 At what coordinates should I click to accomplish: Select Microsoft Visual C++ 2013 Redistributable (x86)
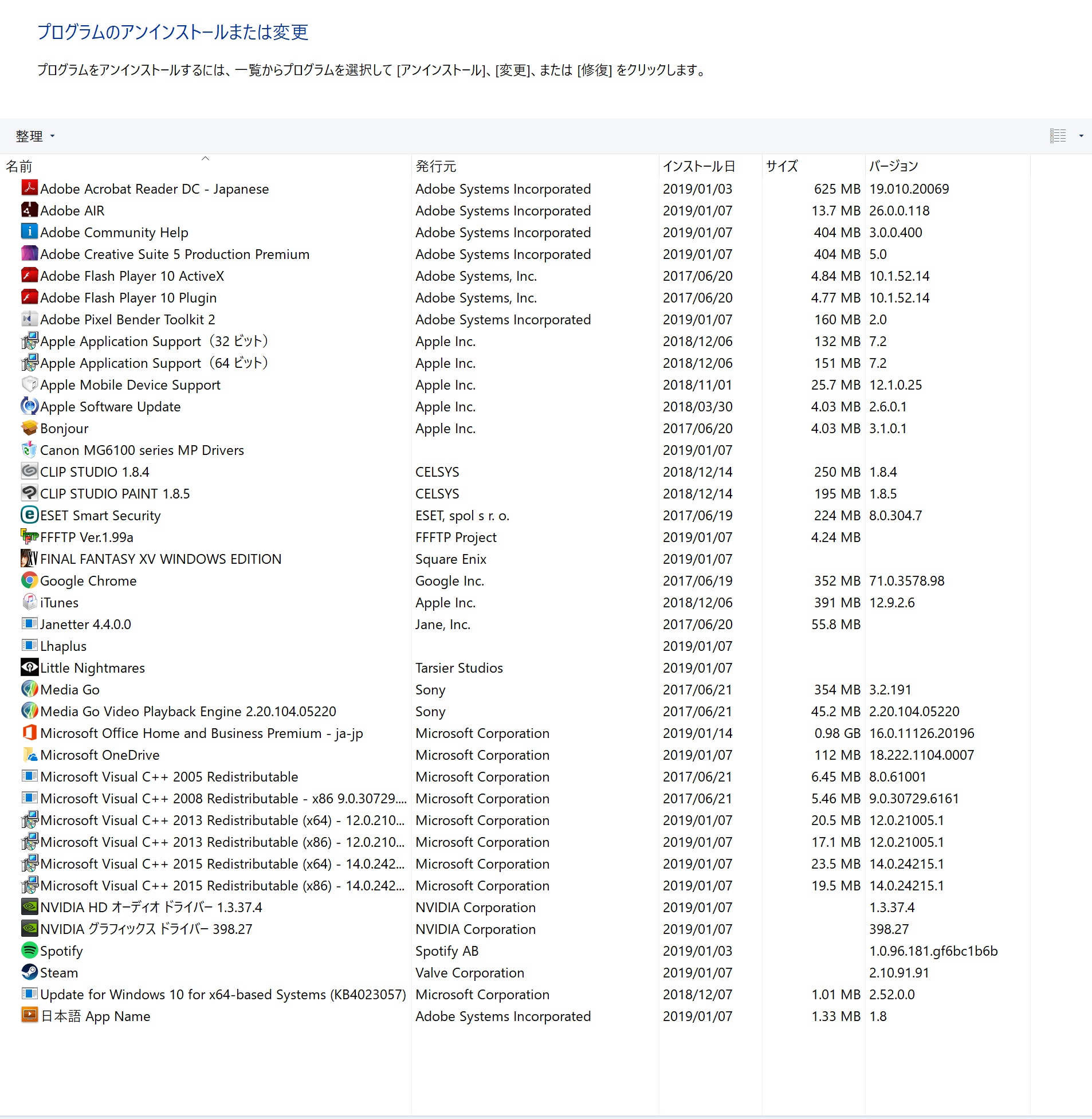pos(515,842)
